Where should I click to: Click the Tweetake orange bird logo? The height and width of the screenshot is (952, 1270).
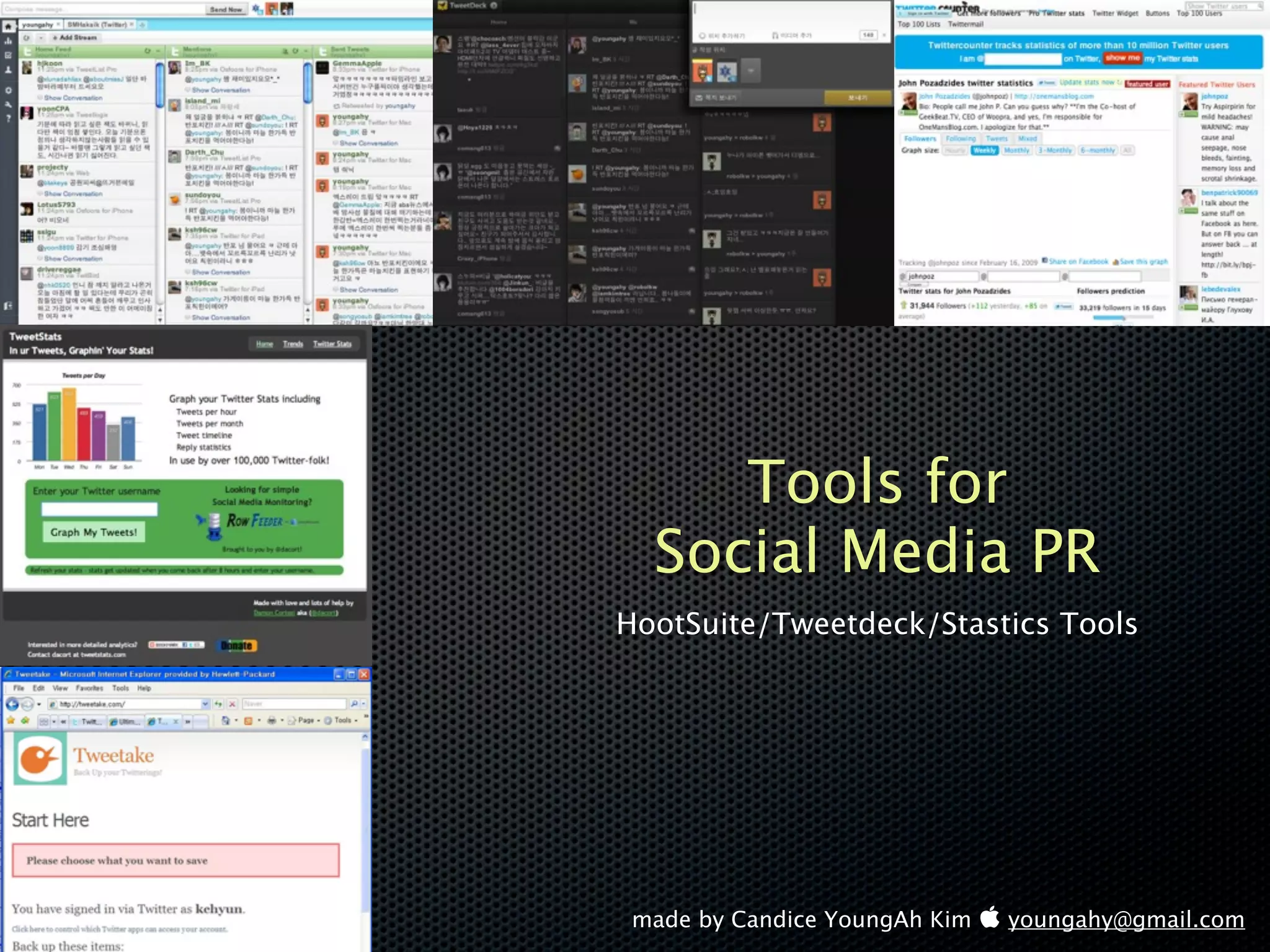[40, 759]
